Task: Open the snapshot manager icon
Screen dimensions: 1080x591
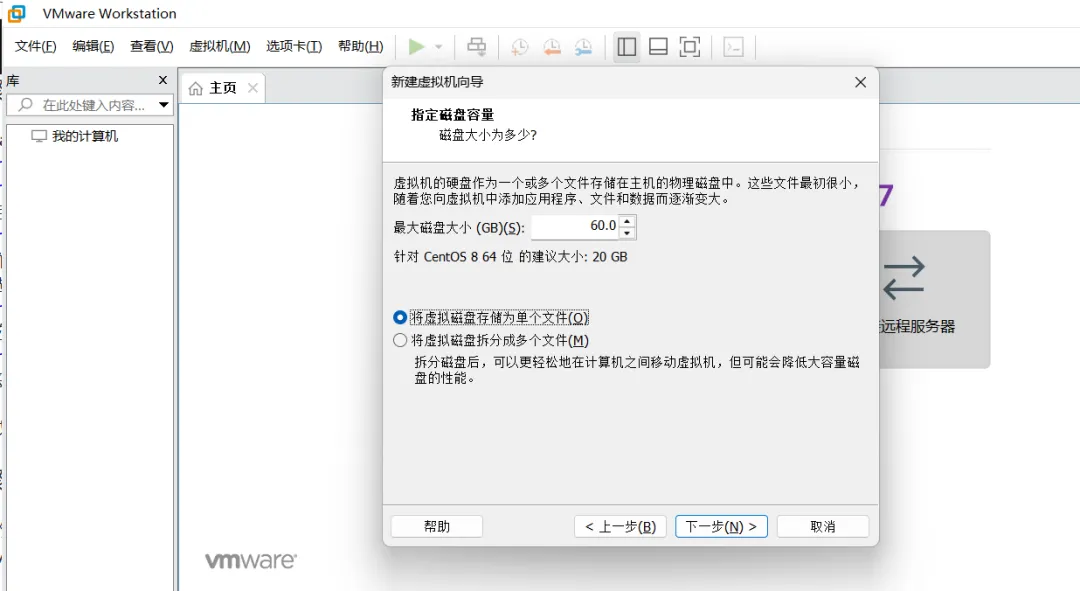Action: pos(583,47)
